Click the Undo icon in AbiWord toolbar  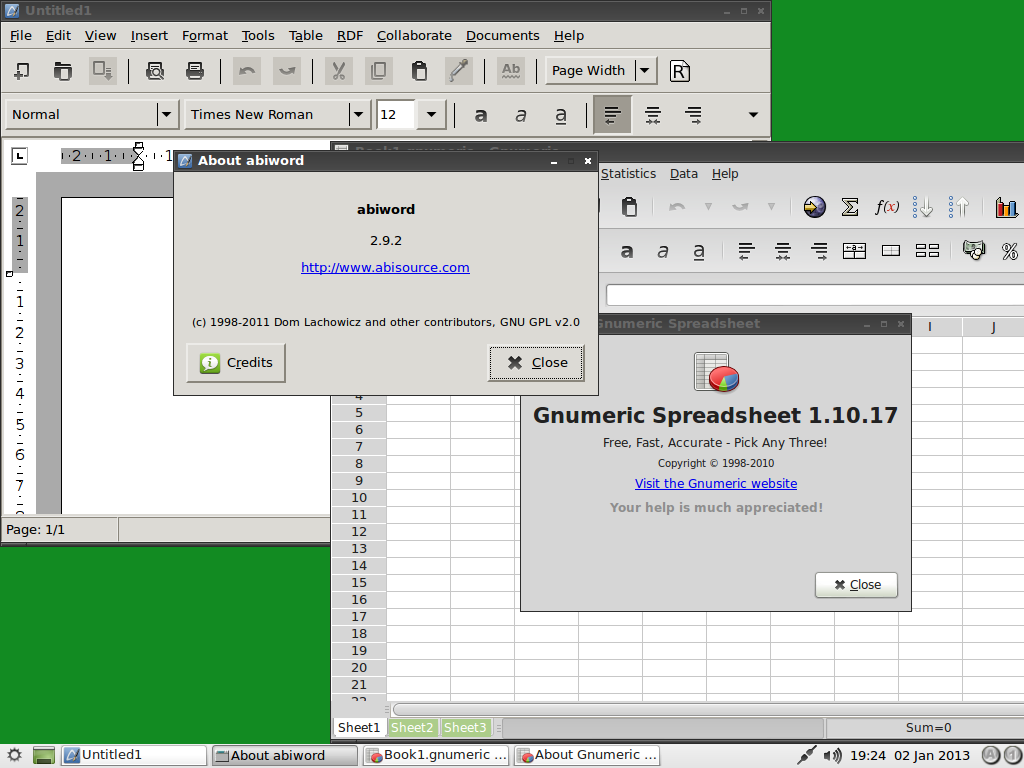point(247,71)
